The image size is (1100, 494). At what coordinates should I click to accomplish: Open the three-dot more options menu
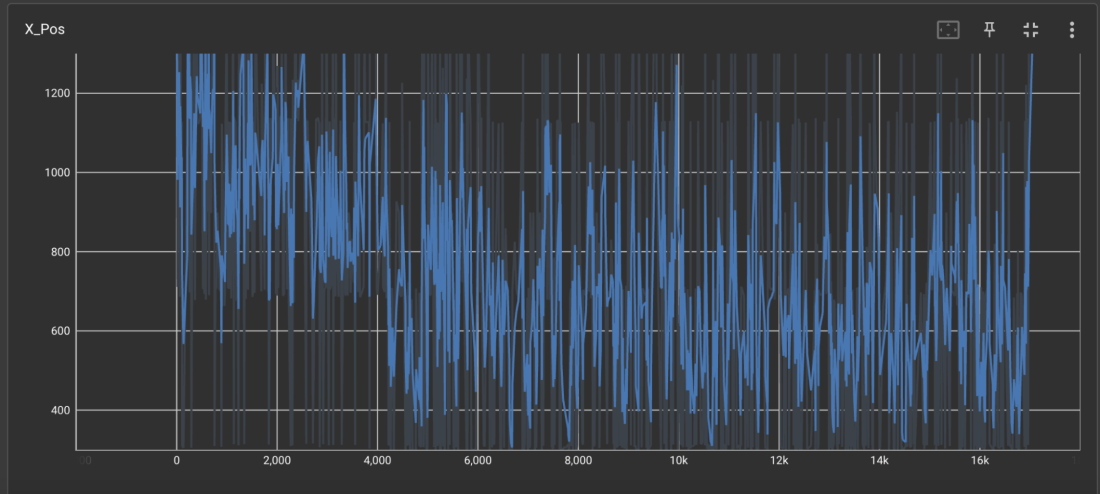pos(1072,30)
